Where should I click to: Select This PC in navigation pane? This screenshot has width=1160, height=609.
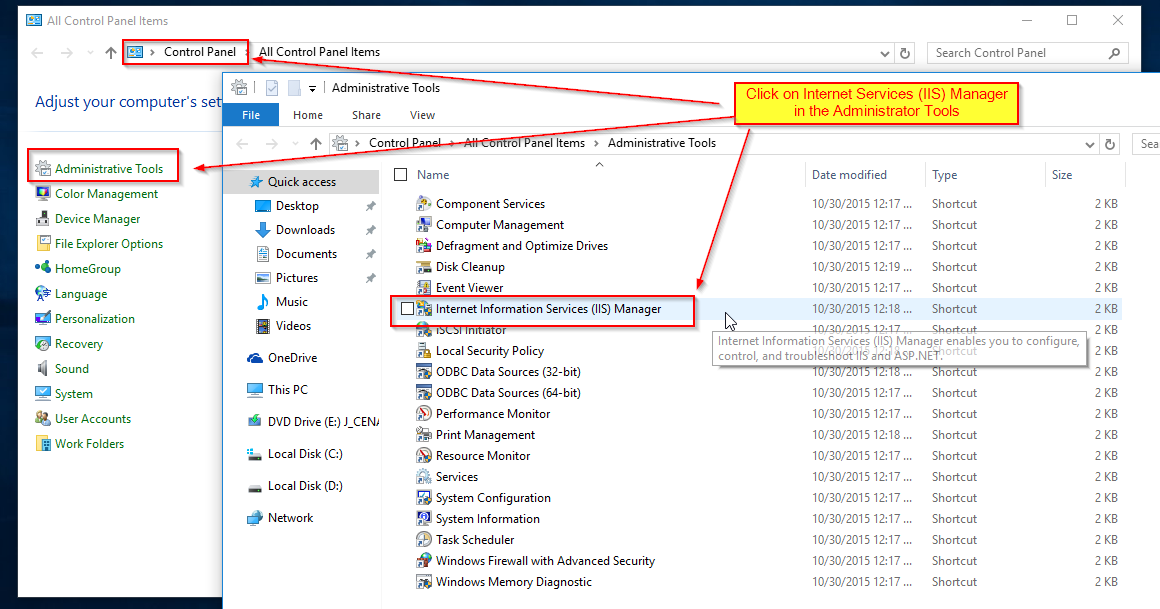tap(288, 389)
